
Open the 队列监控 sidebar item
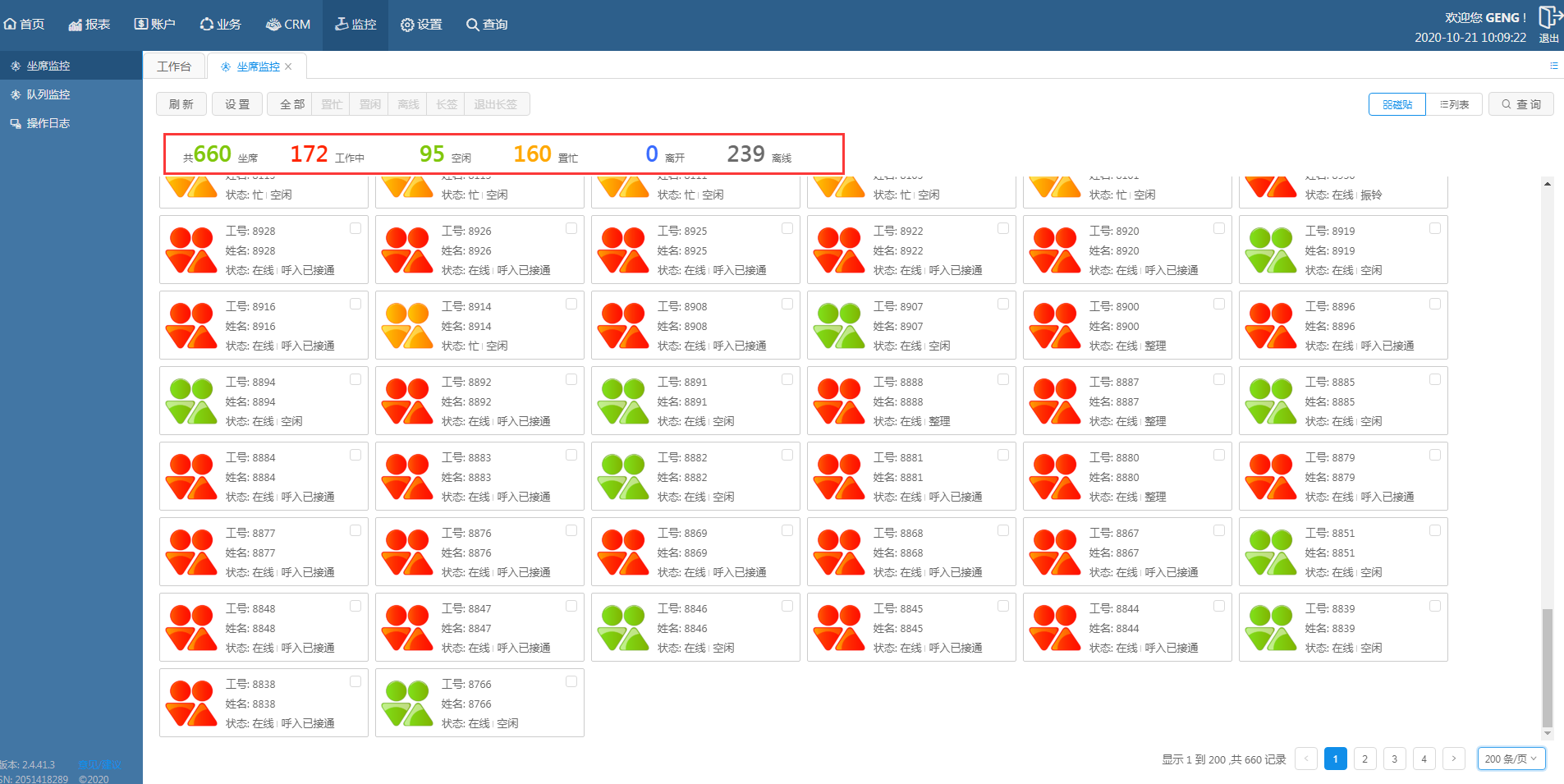(x=48, y=94)
